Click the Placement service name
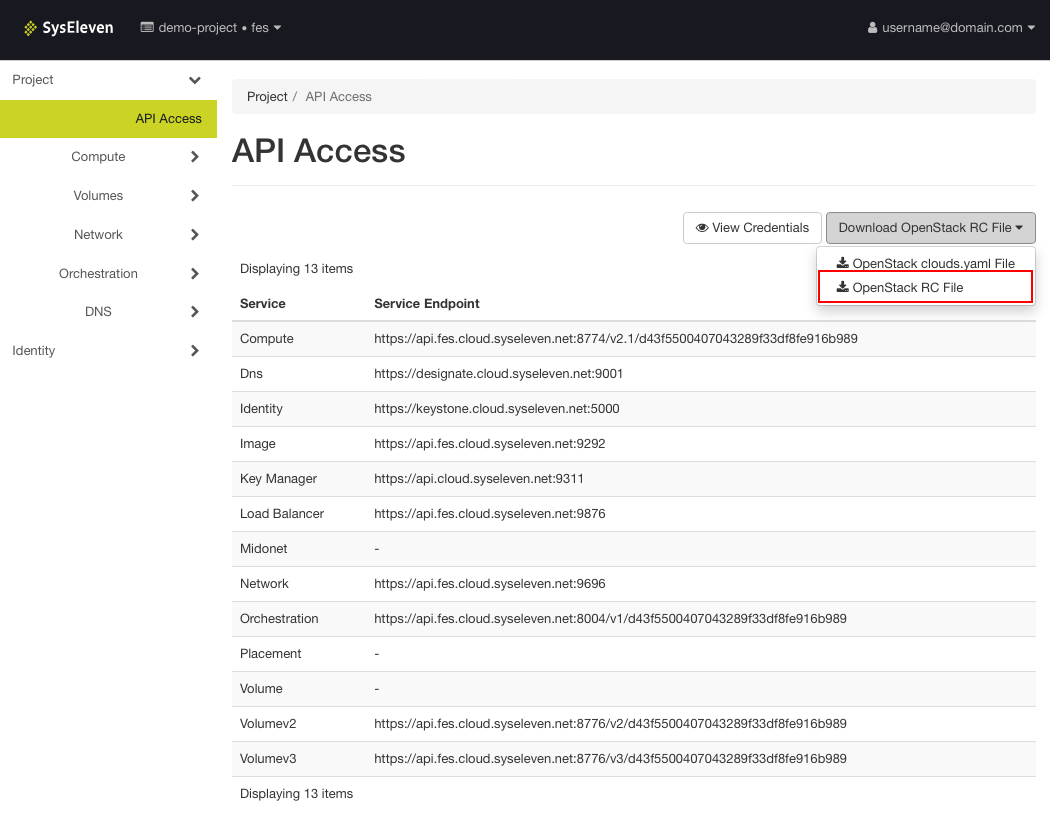 click(271, 654)
